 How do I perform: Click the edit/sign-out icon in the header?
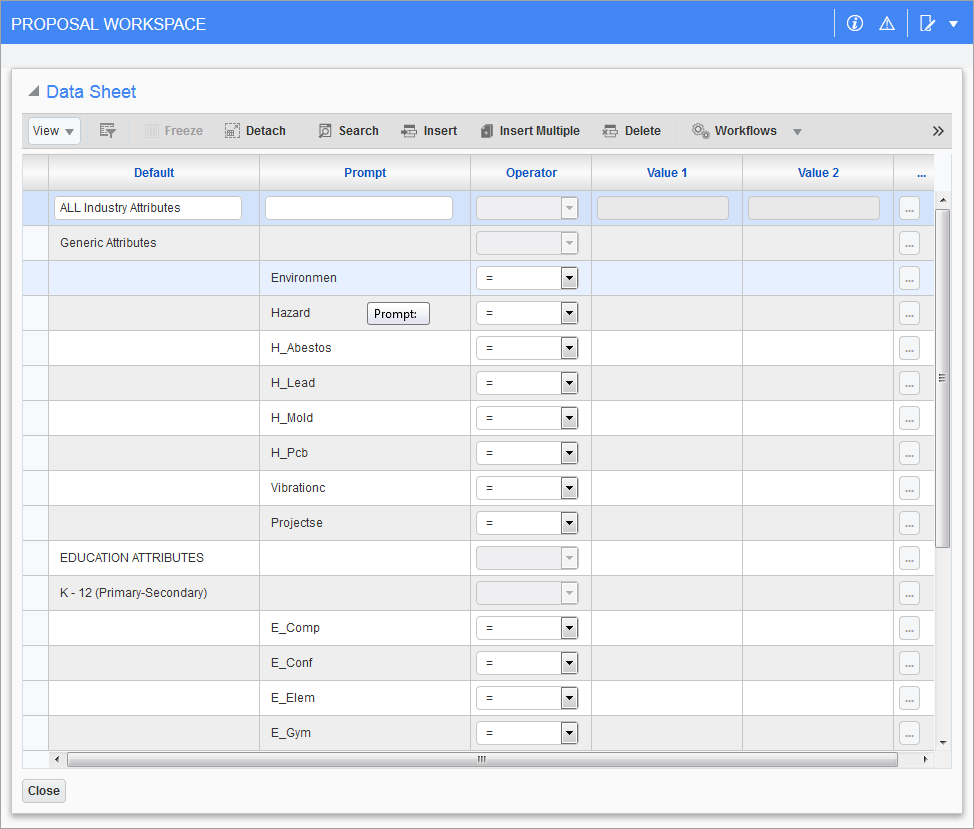tap(925, 22)
